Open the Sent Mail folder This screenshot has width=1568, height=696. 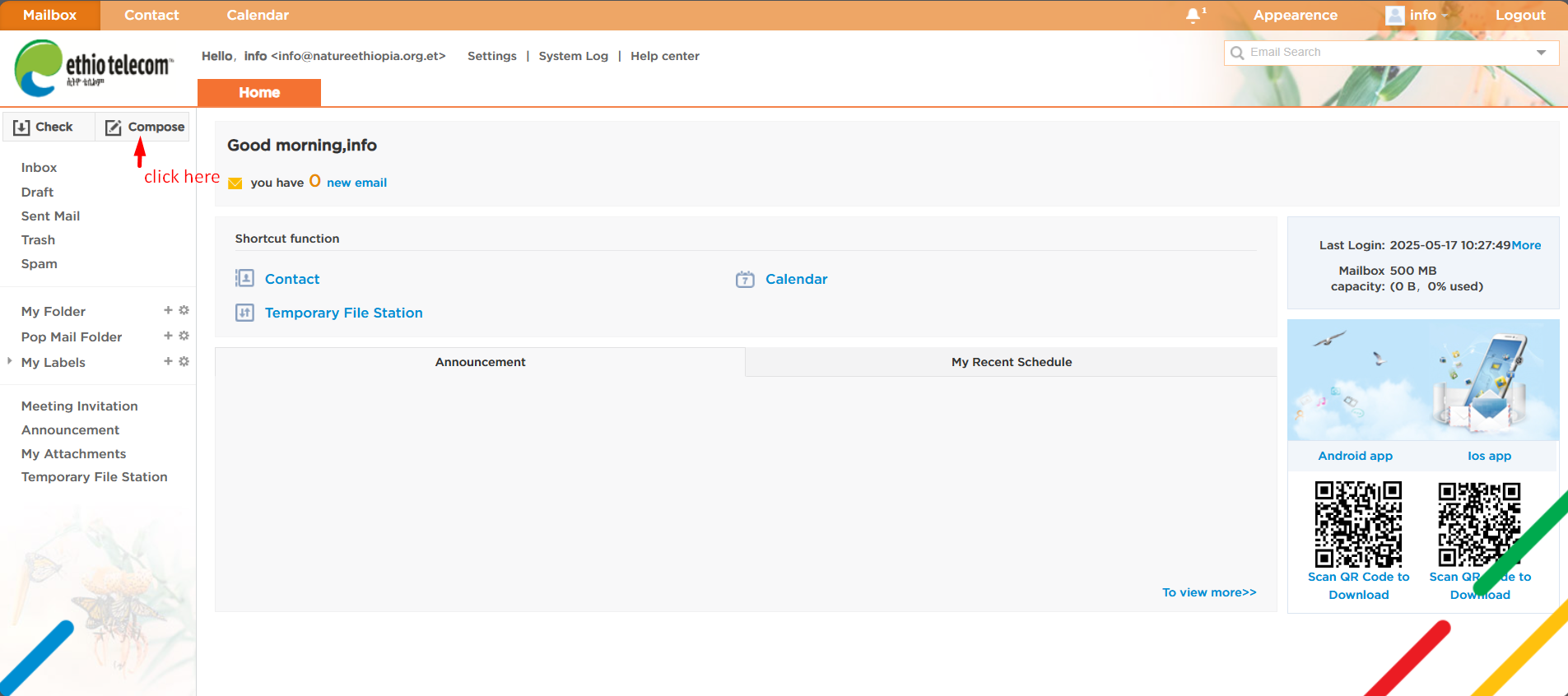[50, 216]
